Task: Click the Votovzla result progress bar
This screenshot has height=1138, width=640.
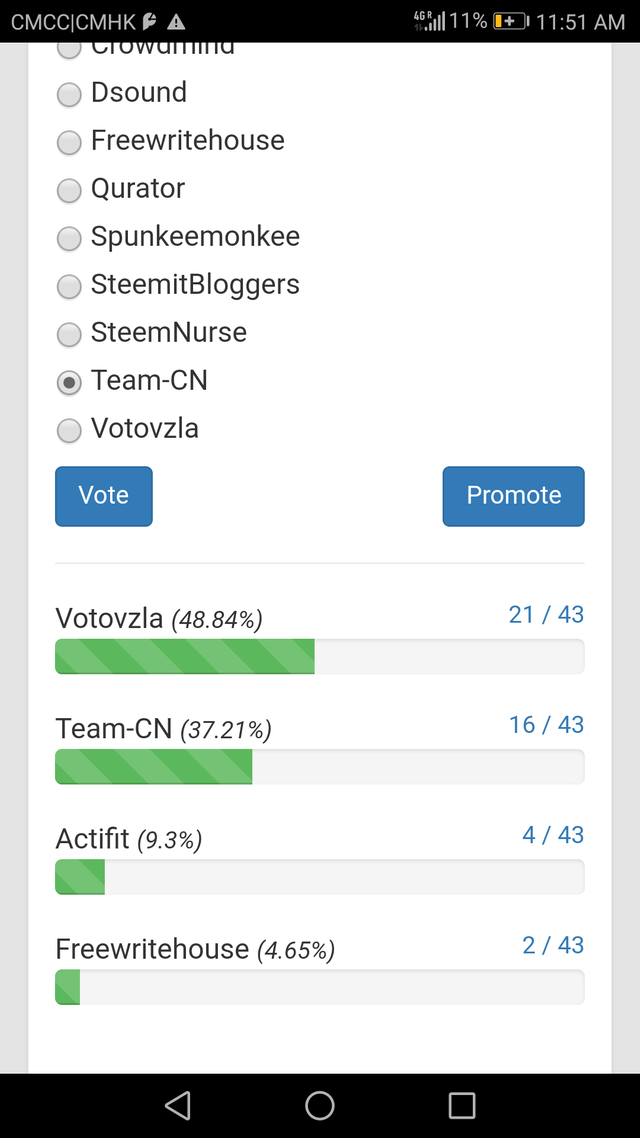Action: (319, 657)
